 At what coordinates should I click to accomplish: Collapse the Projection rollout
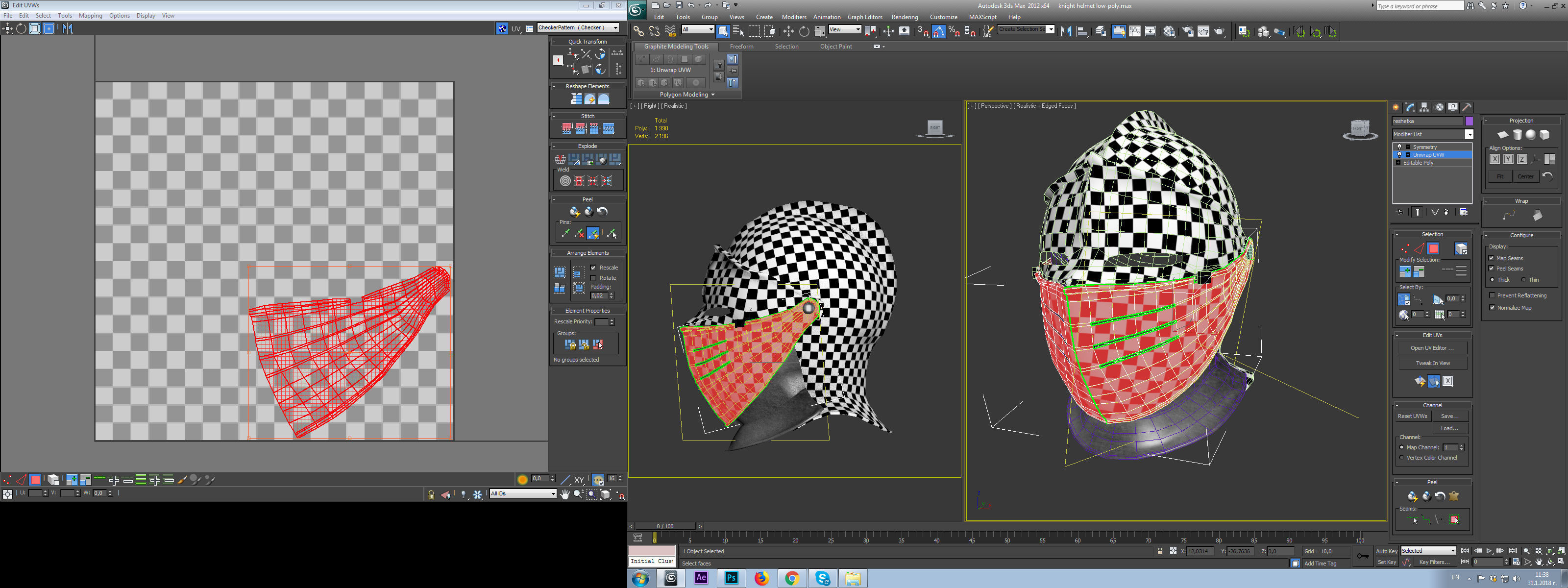[x=1486, y=121]
